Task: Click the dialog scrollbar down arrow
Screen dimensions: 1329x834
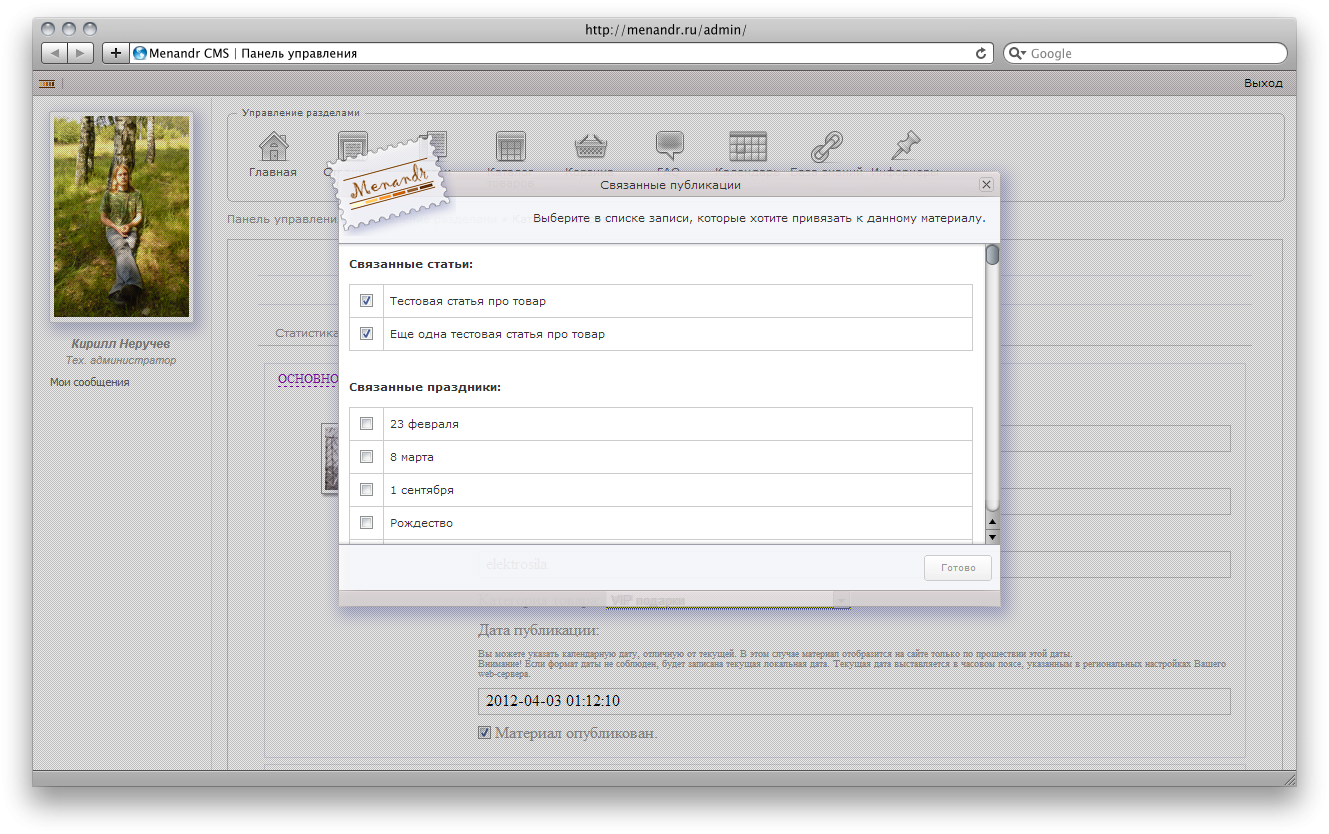Action: [x=991, y=537]
